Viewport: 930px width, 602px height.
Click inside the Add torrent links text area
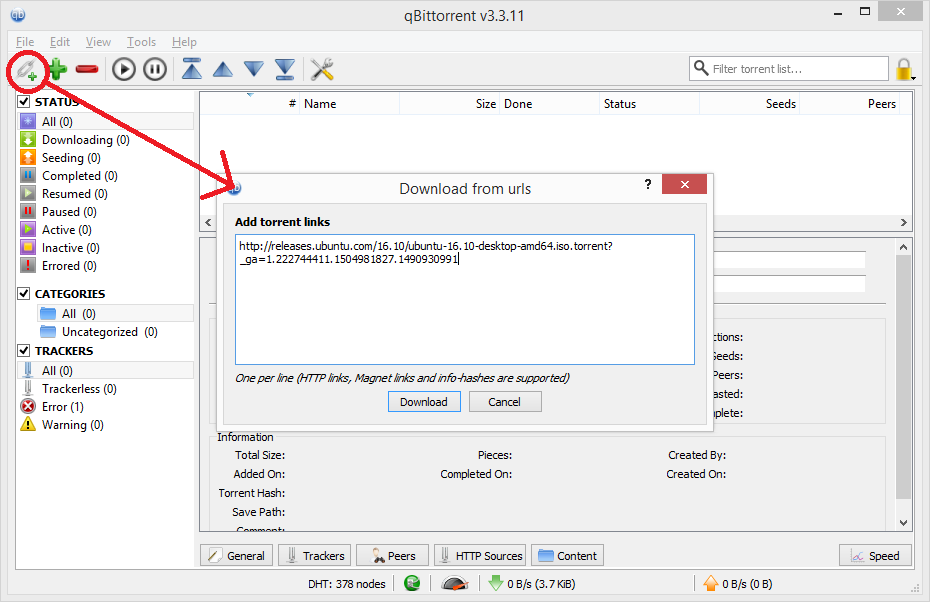(x=464, y=300)
